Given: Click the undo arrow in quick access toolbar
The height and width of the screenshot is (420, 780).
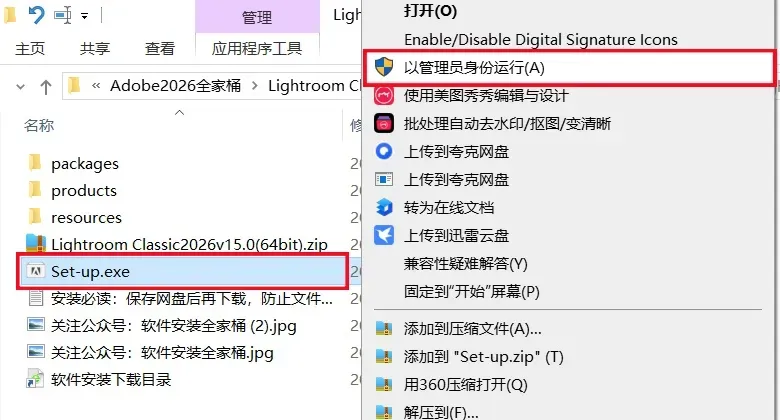Looking at the screenshot, I should tap(36, 15).
